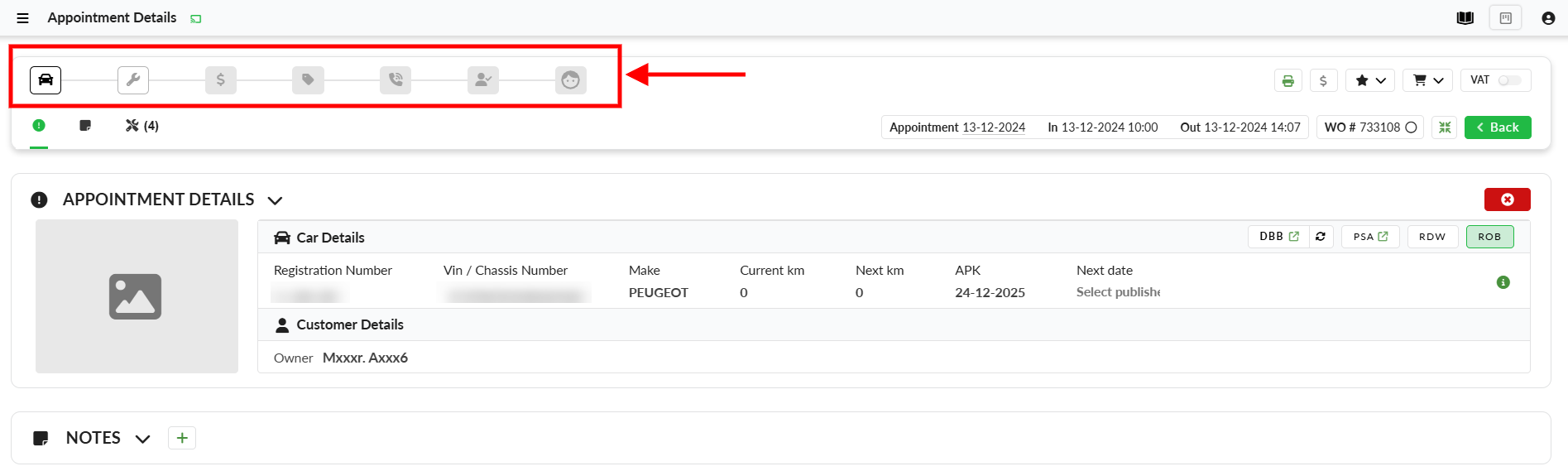This screenshot has height=471, width=1568.
Task: Click the green Back button
Action: pos(1498,127)
